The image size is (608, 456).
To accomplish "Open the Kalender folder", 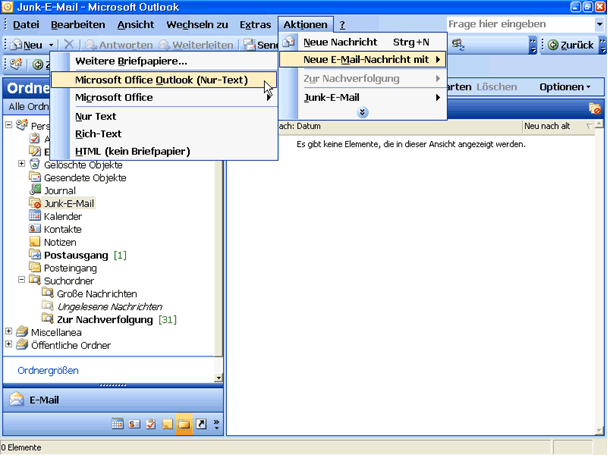I will point(63,216).
